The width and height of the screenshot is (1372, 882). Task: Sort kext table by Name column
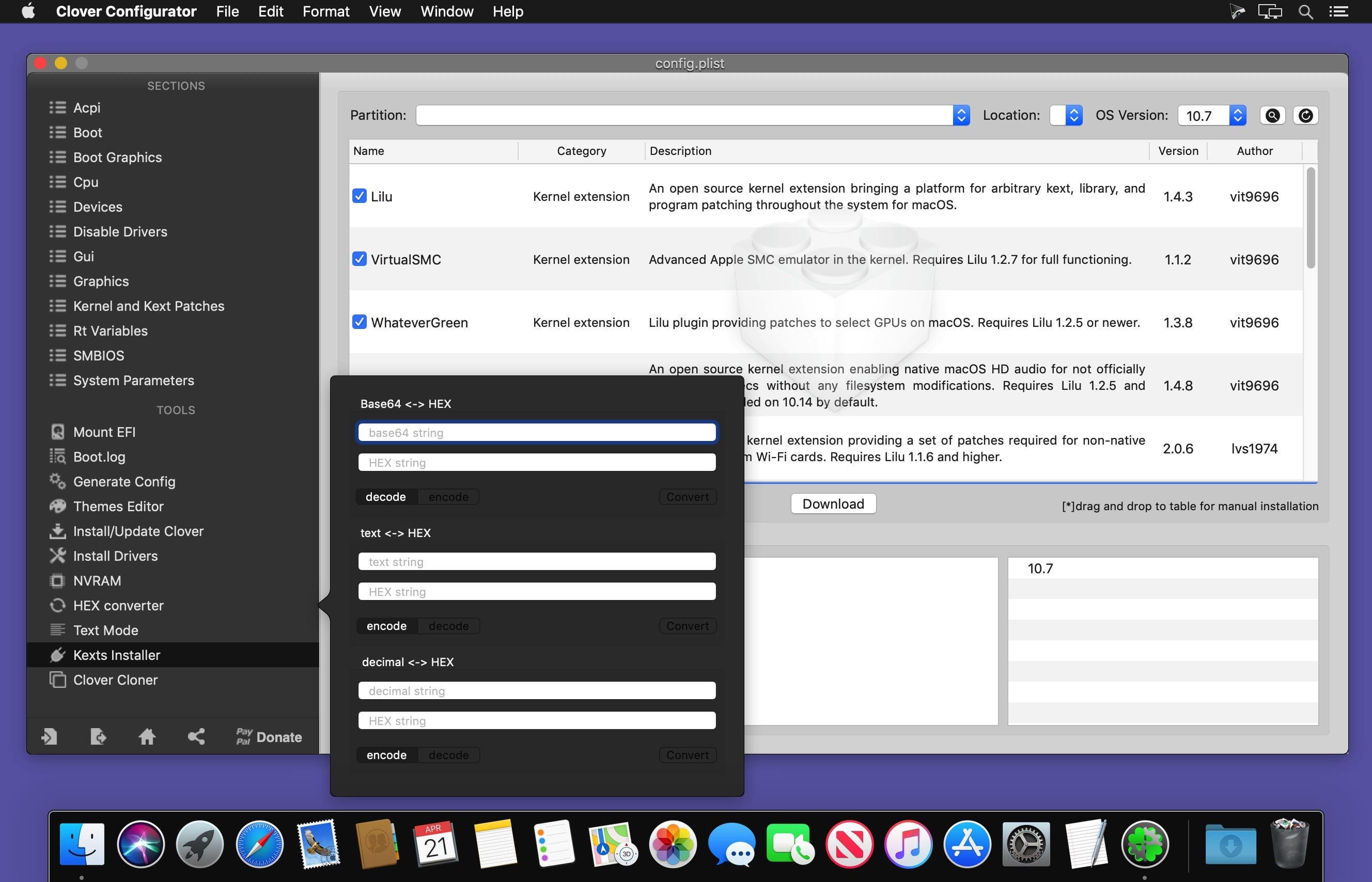point(433,151)
